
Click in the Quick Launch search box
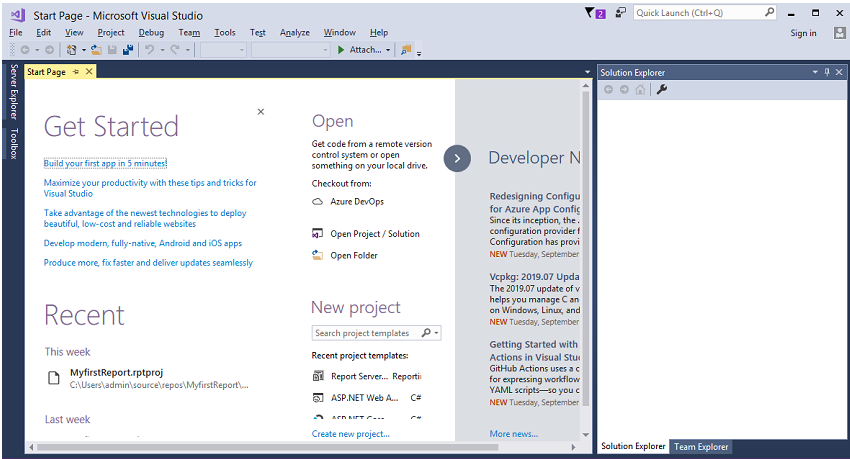[698, 13]
